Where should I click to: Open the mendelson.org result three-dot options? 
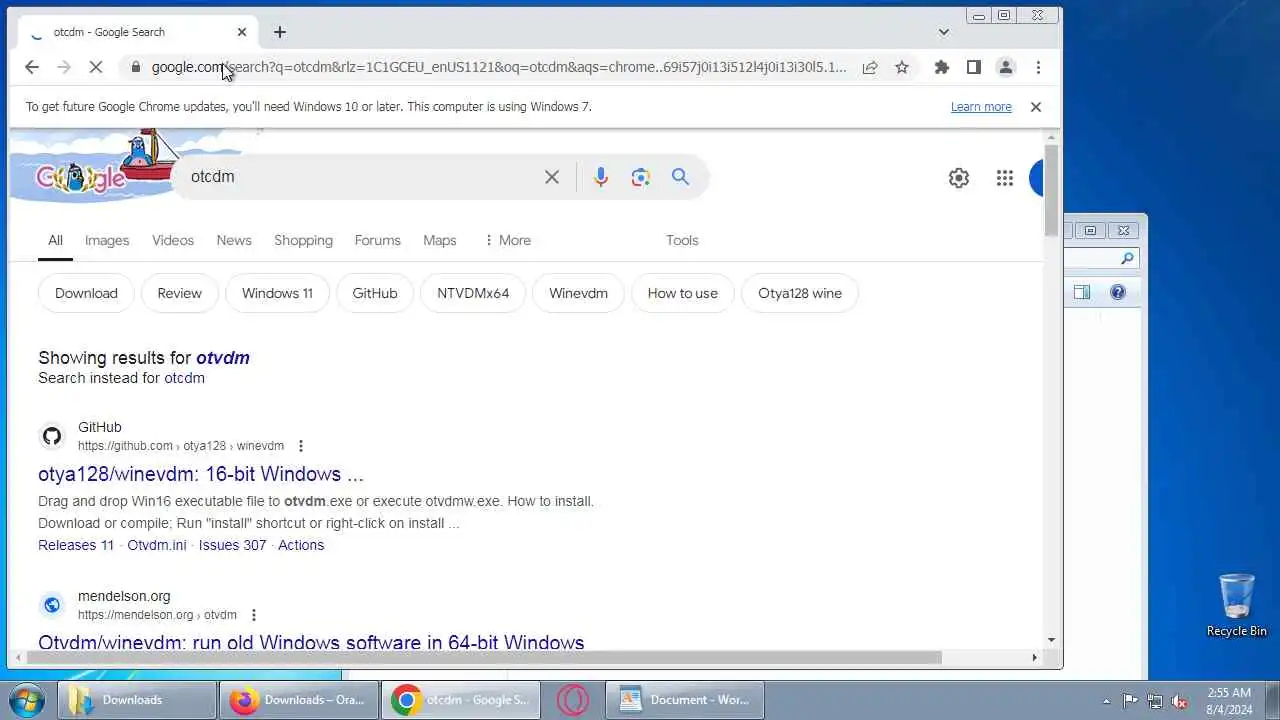[254, 615]
